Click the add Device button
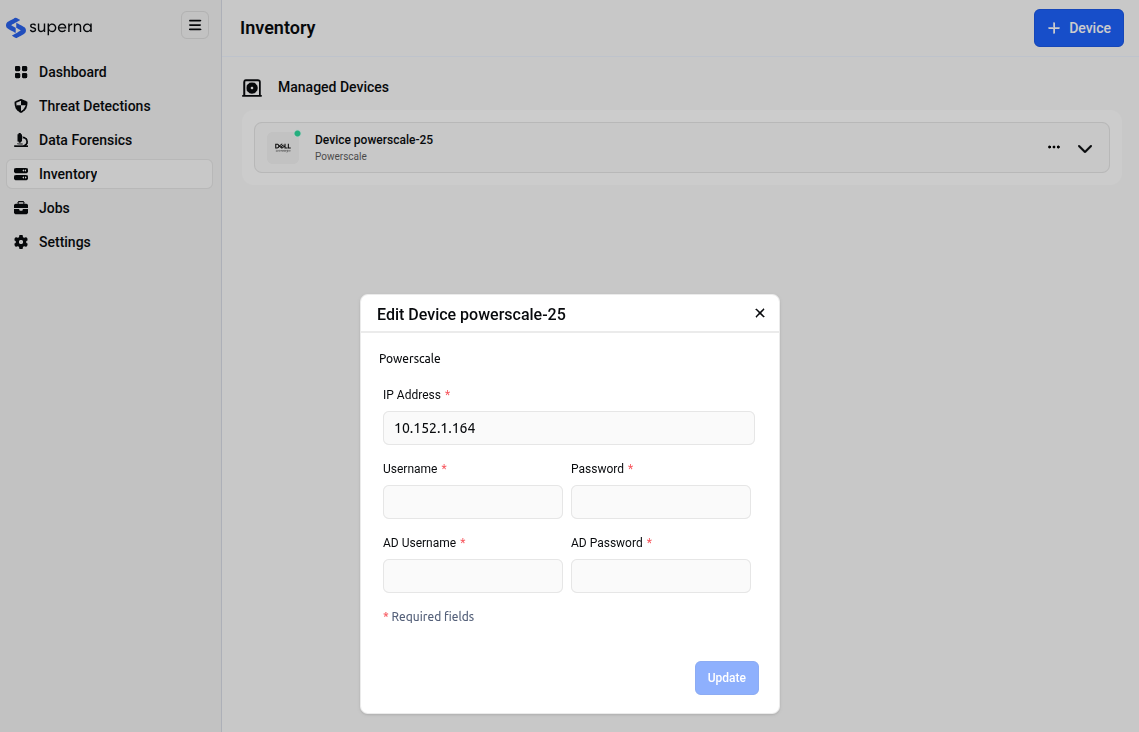This screenshot has height=732, width=1139. click(1078, 28)
